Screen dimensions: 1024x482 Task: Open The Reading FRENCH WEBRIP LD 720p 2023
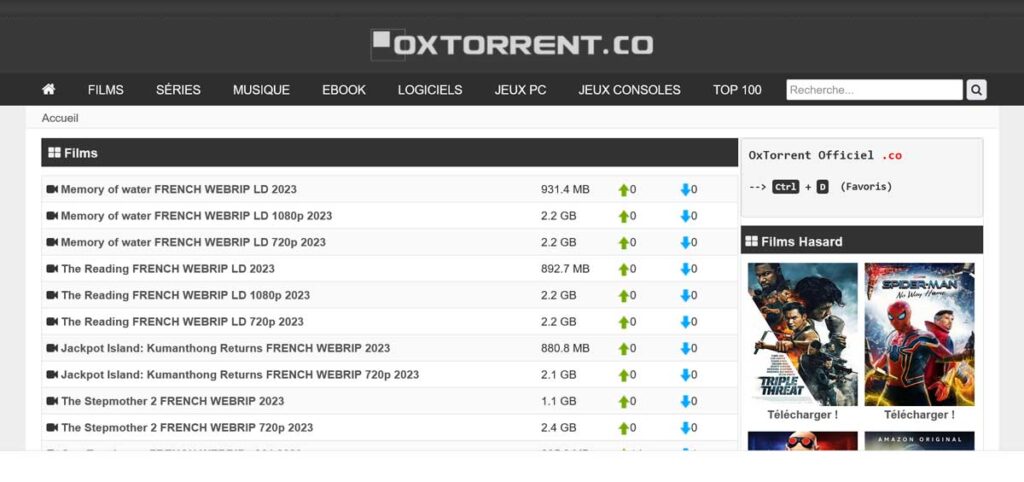click(182, 321)
